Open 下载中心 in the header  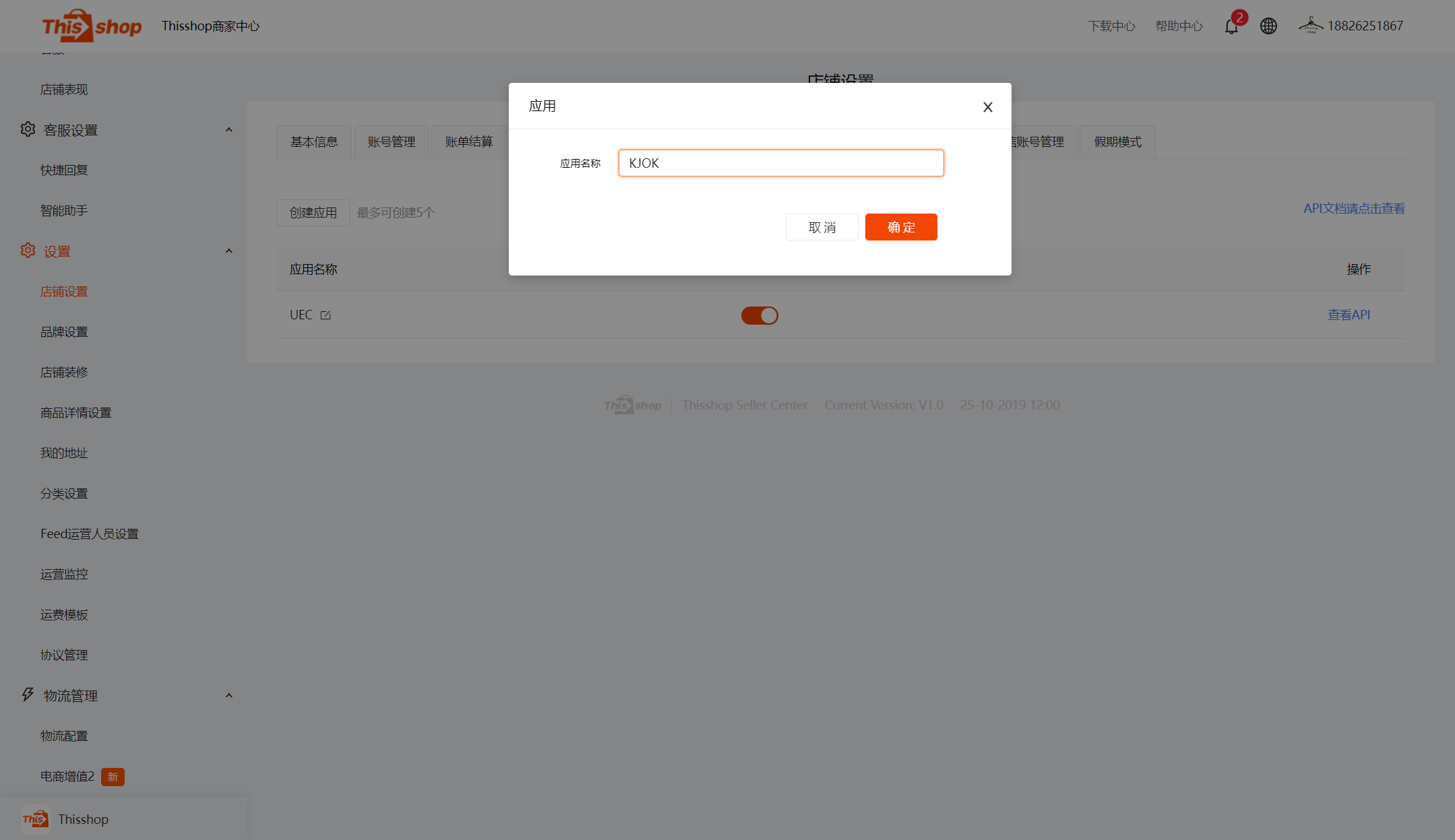point(1112,26)
